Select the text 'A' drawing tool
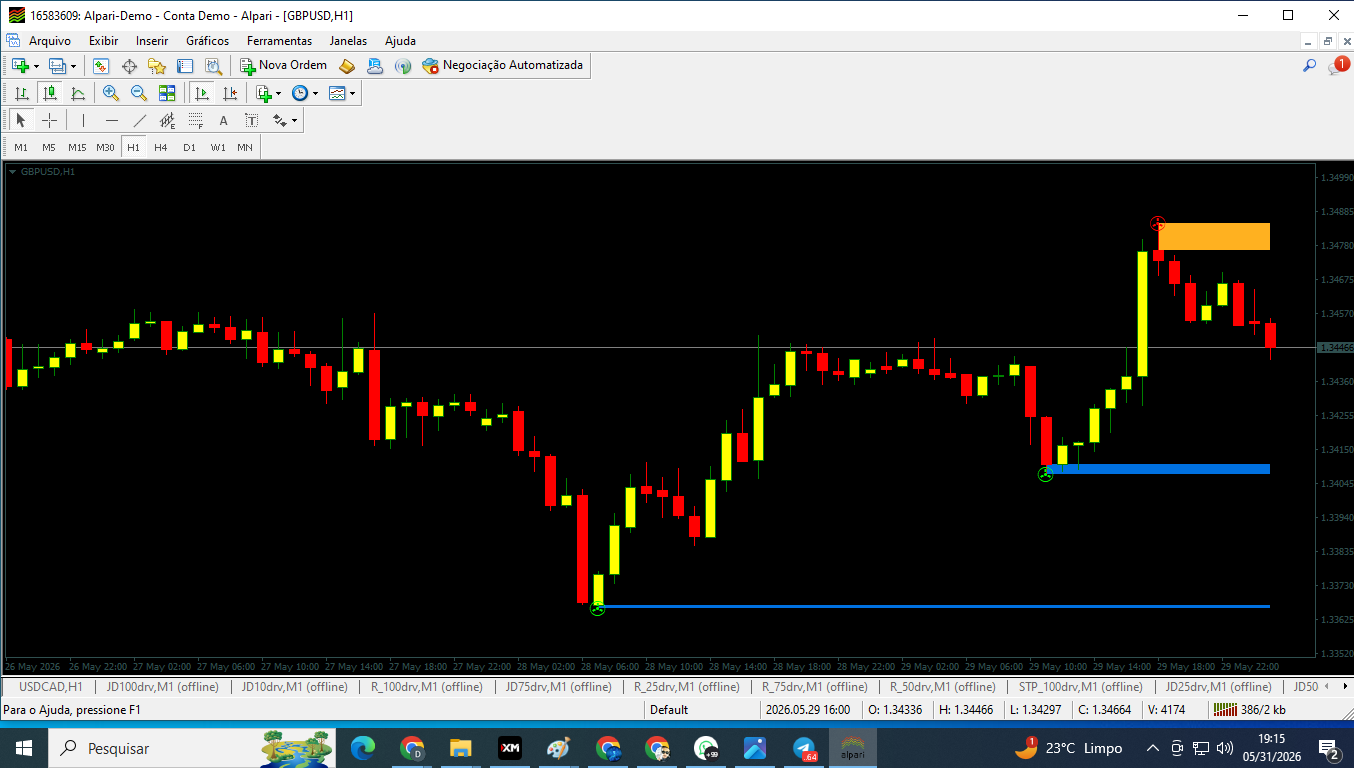Screen dimensions: 1354x768 click(223, 121)
